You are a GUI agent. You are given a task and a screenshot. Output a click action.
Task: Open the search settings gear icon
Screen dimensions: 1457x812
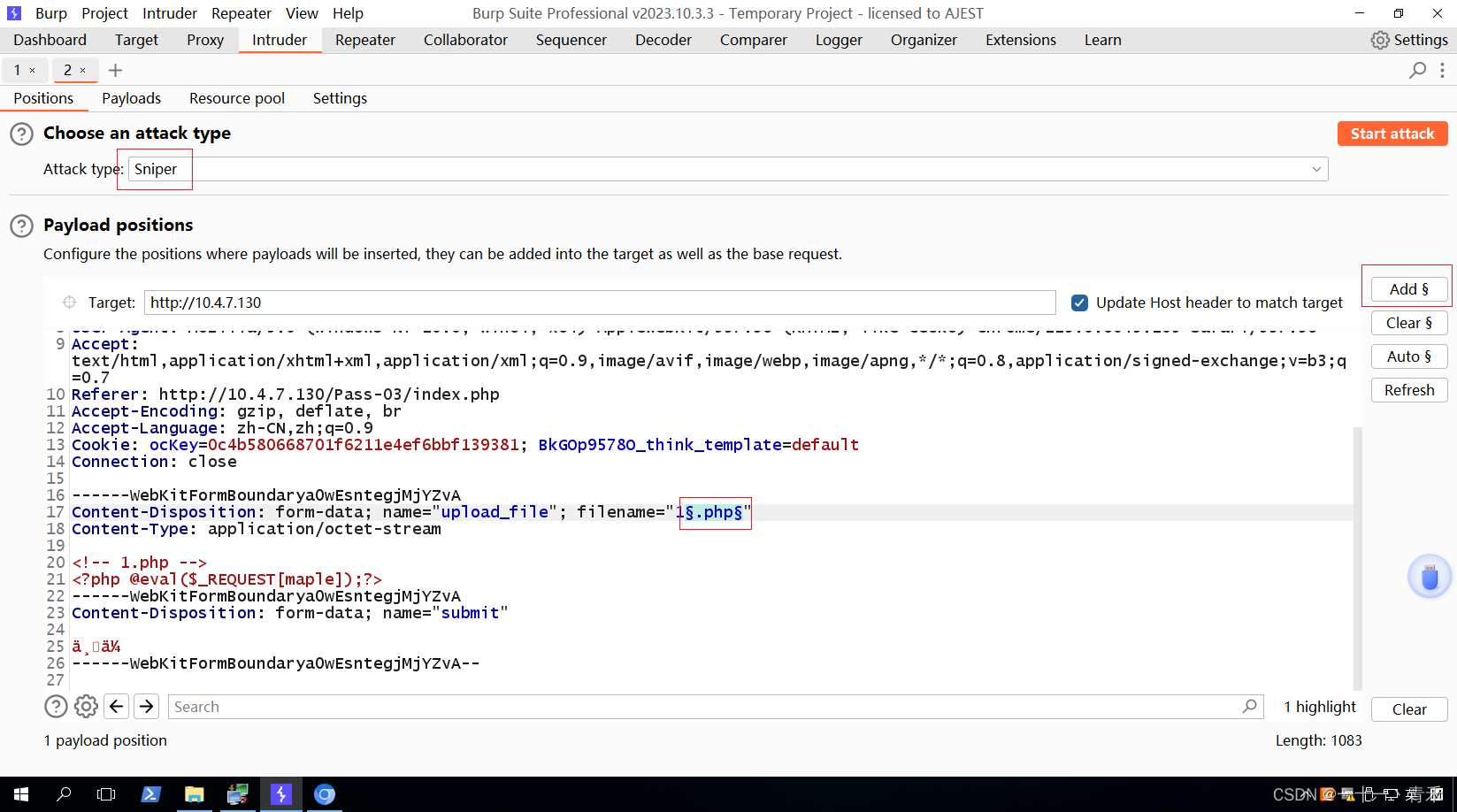point(86,706)
